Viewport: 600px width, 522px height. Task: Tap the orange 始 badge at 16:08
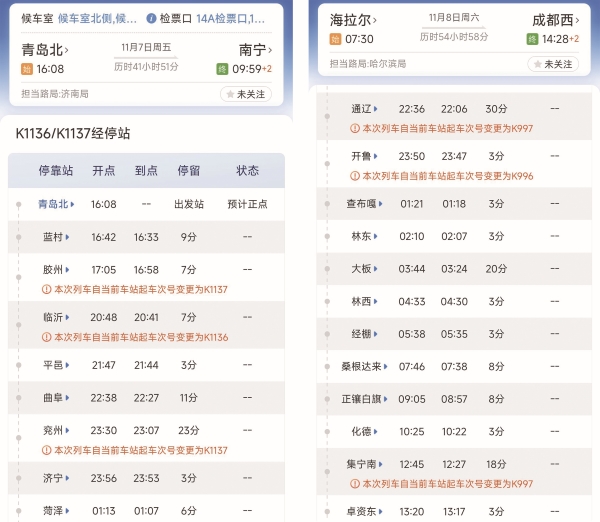[x=27, y=69]
